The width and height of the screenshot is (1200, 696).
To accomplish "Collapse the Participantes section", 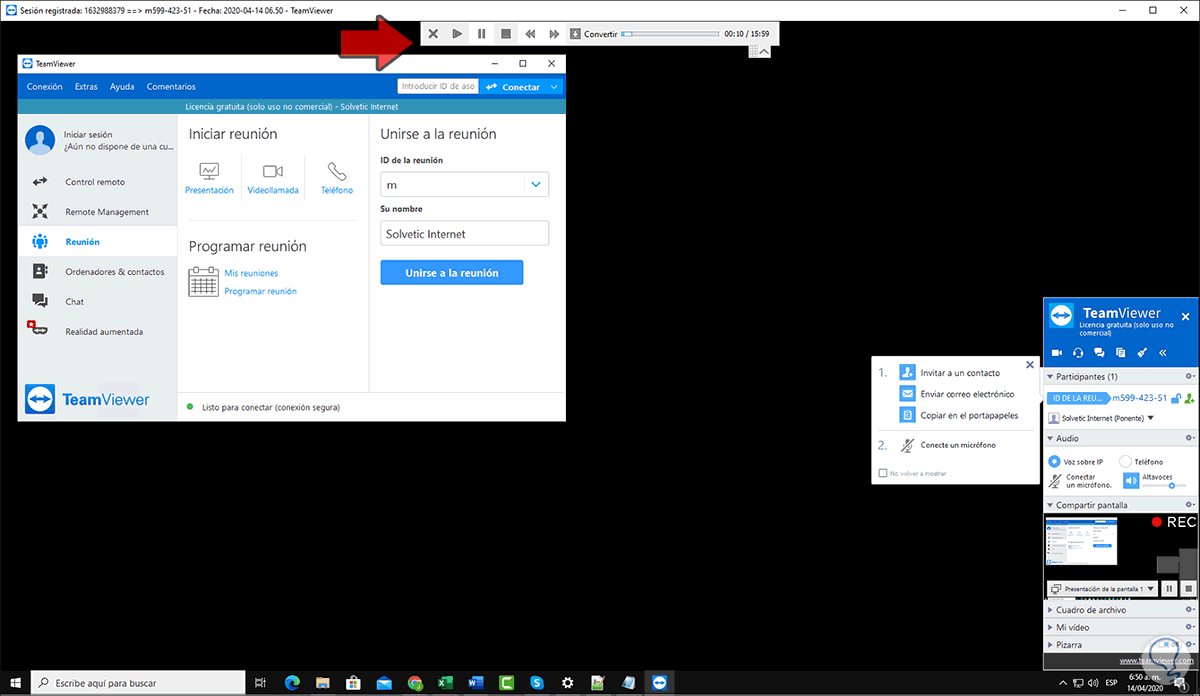I will (x=1050, y=377).
